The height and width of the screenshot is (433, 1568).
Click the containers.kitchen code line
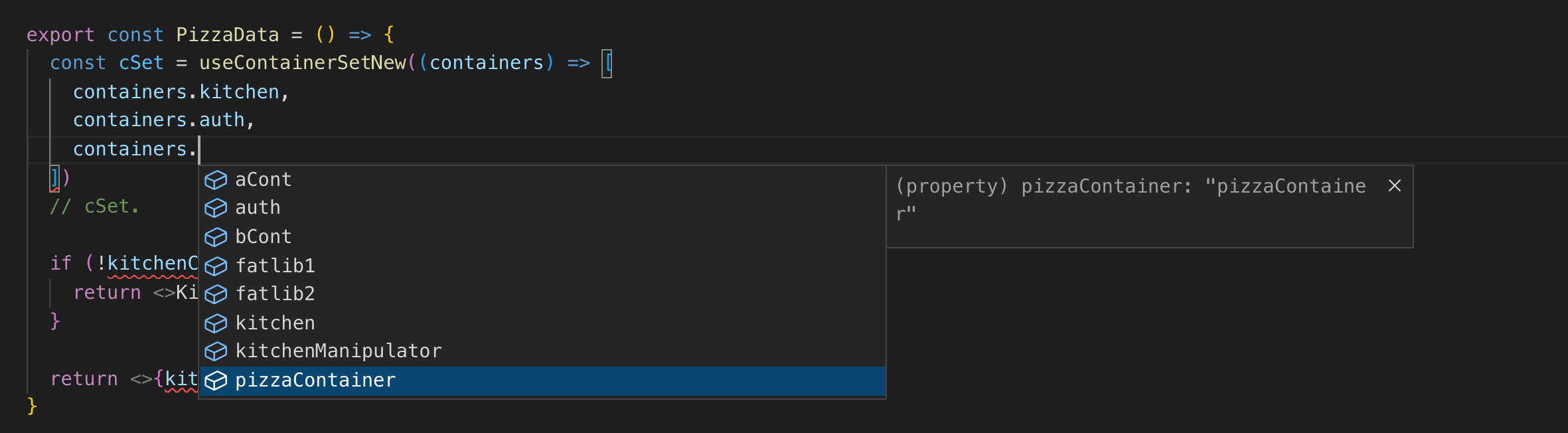tap(181, 91)
